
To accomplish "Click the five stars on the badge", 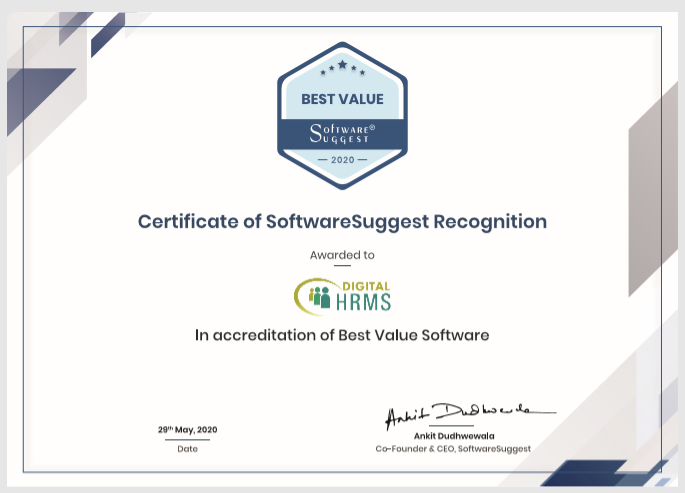I will (342, 67).
